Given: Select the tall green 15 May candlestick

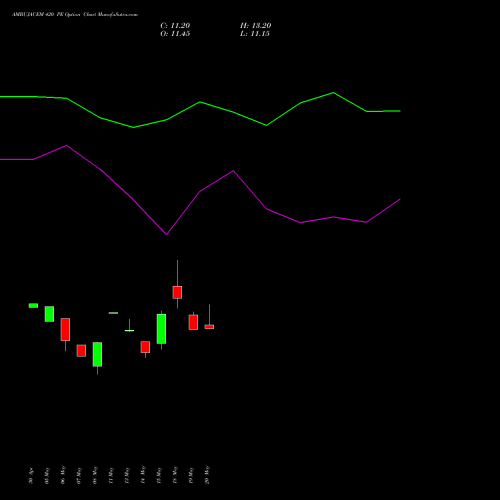Looking at the screenshot, I should (161, 329).
